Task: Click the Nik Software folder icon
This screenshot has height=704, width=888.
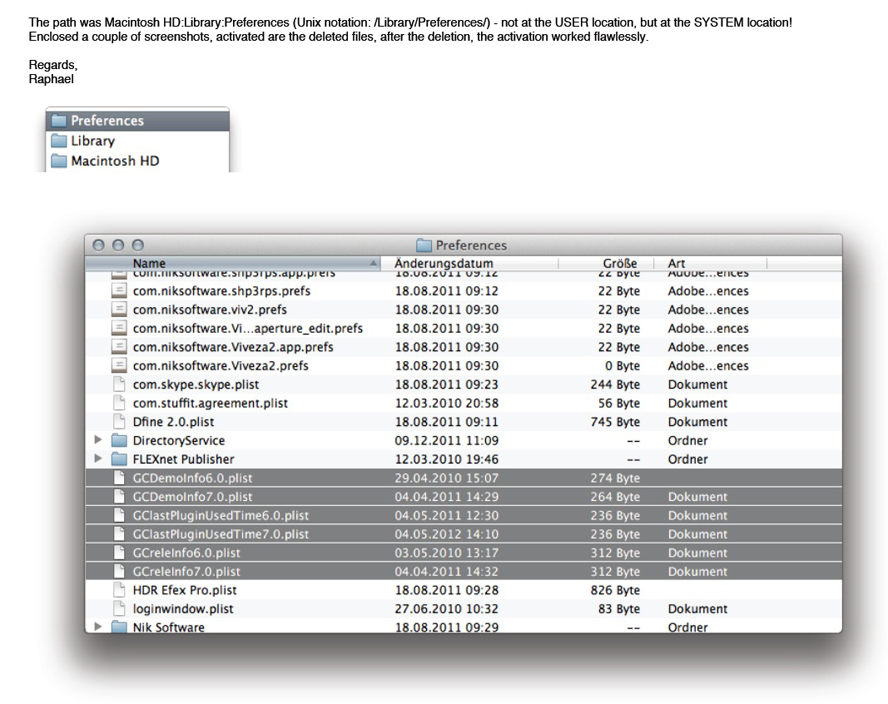Action: [119, 627]
